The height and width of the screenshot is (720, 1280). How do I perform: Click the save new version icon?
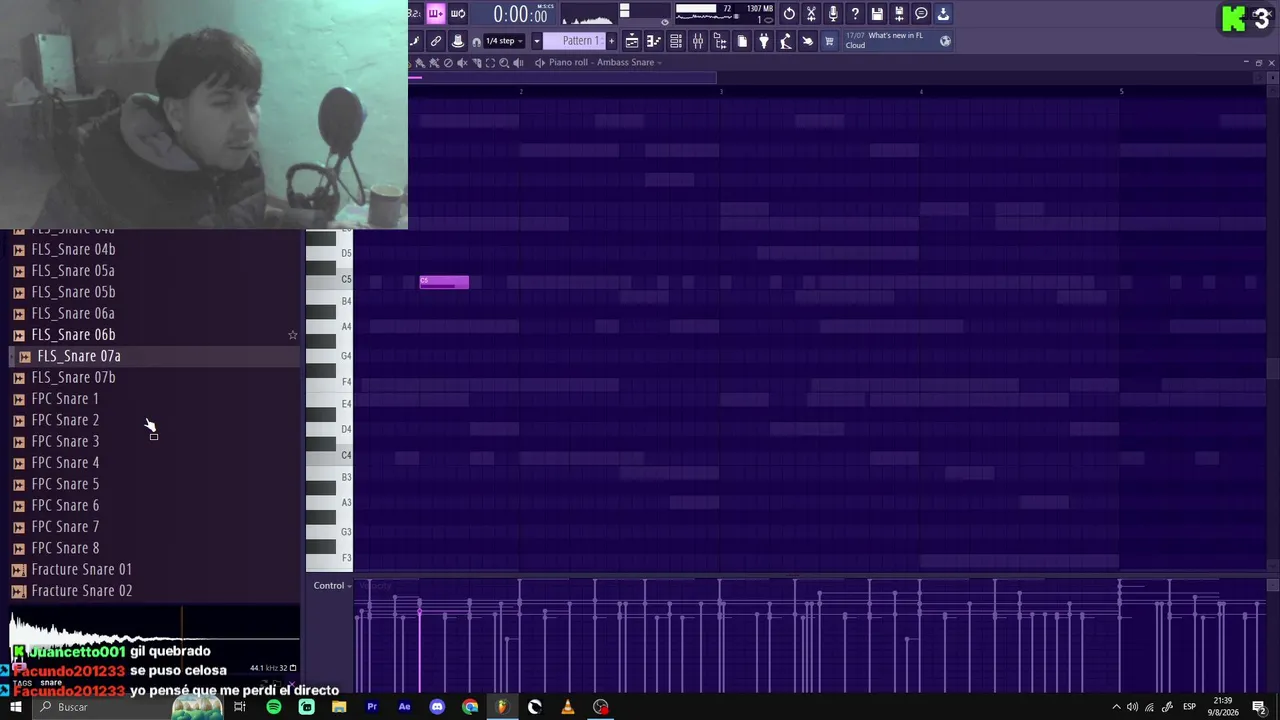(x=899, y=14)
